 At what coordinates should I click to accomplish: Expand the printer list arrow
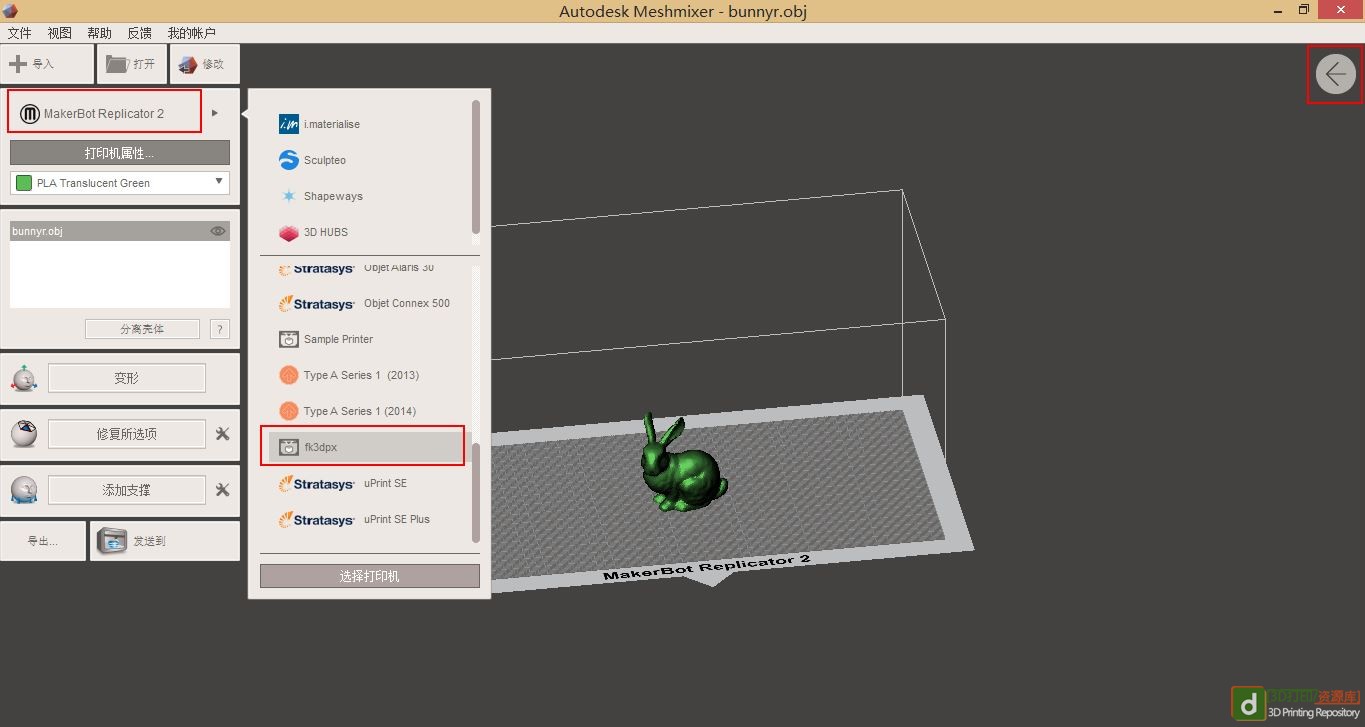coord(215,113)
